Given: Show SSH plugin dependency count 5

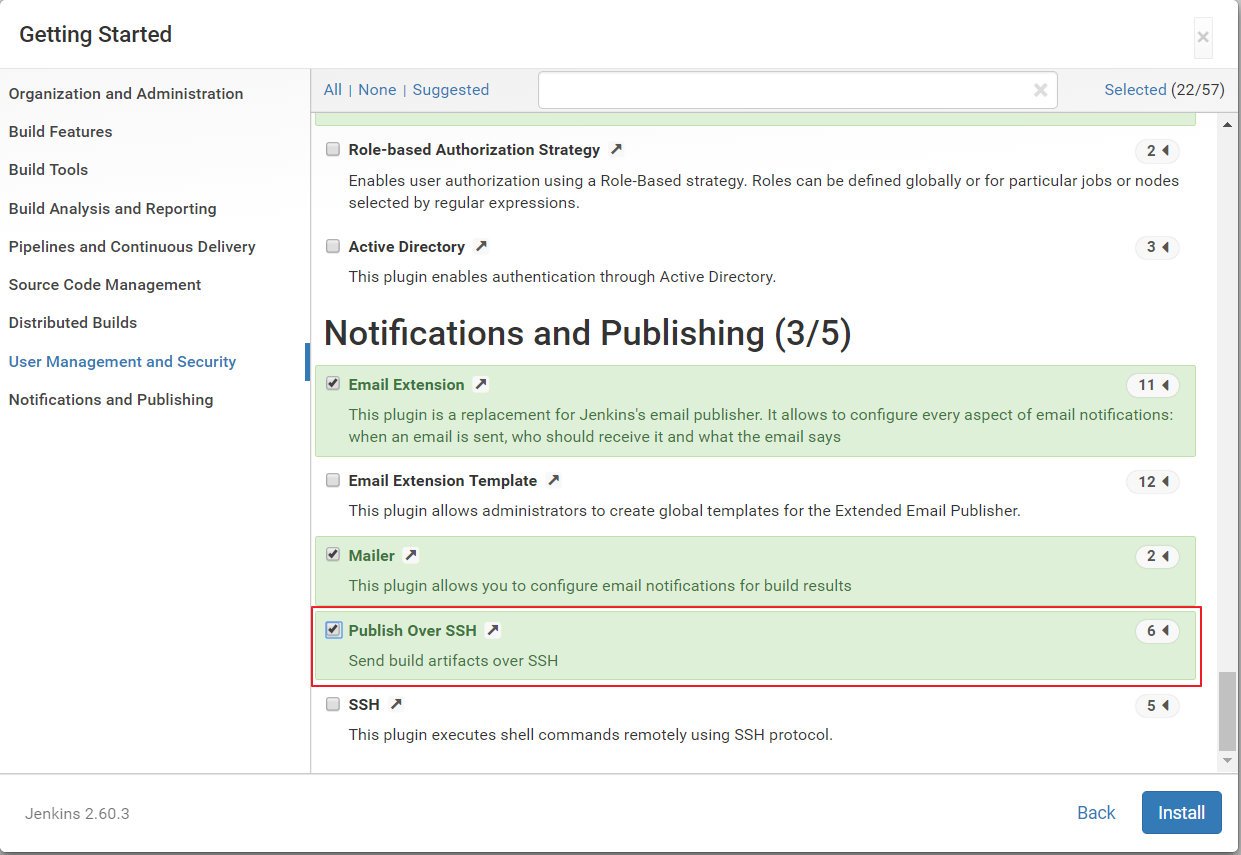Looking at the screenshot, I should pyautogui.click(x=1157, y=706).
